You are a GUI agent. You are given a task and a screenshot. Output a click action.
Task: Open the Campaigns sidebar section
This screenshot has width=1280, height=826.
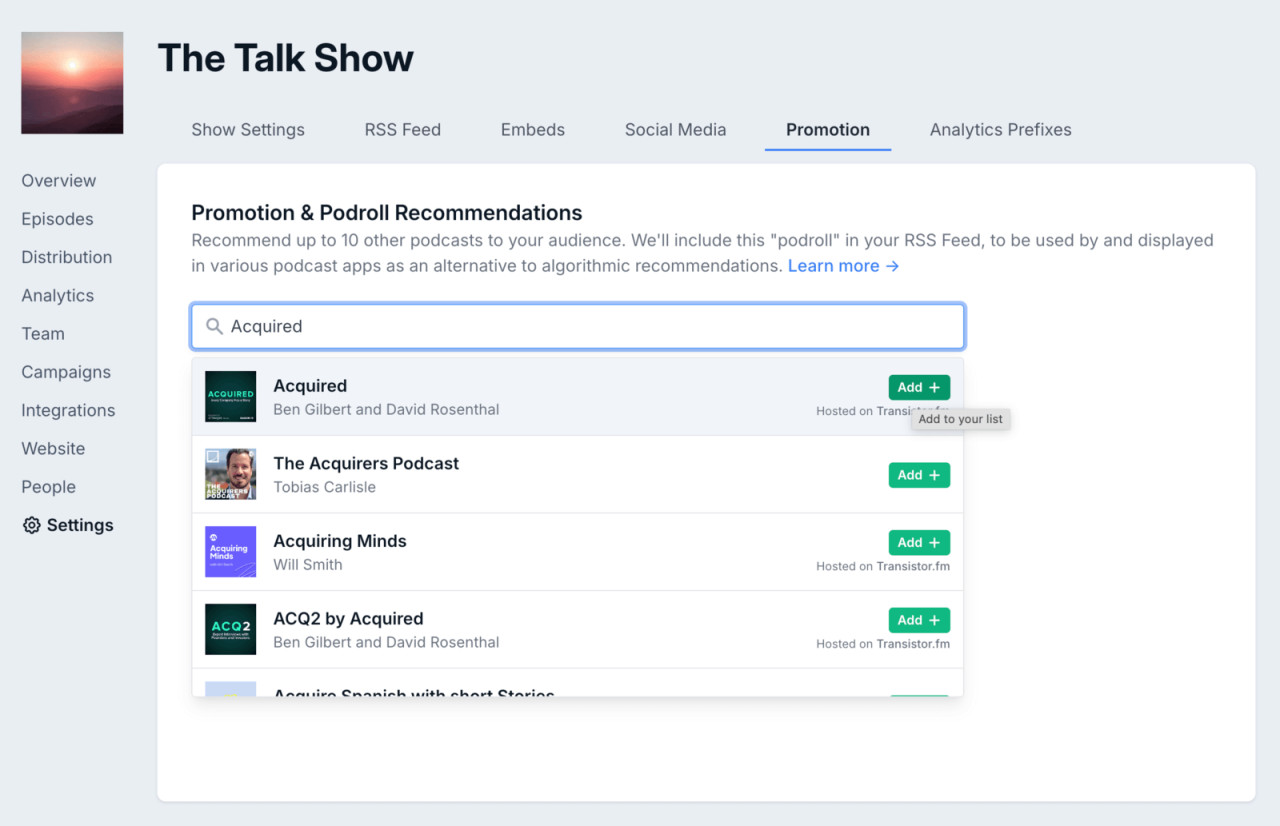click(x=66, y=372)
